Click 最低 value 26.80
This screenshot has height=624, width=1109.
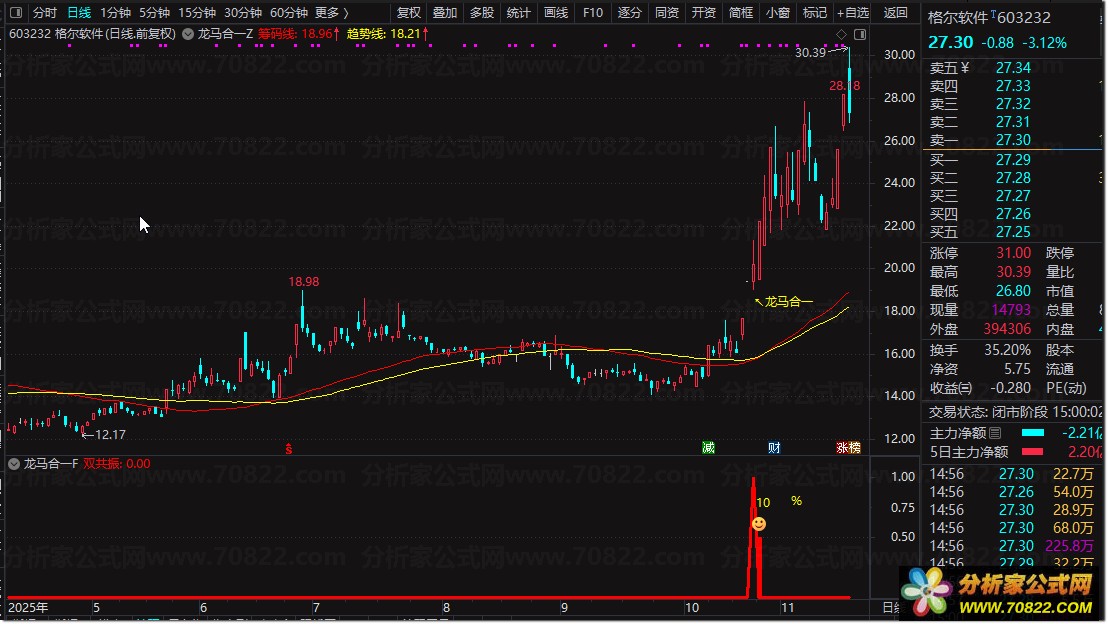[1014, 291]
